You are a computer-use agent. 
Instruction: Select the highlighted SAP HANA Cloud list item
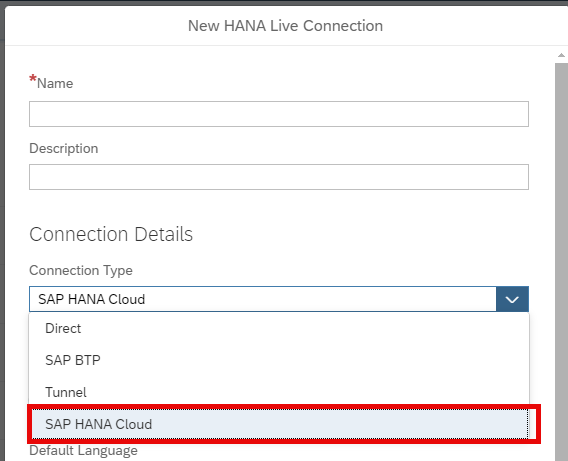(279, 424)
